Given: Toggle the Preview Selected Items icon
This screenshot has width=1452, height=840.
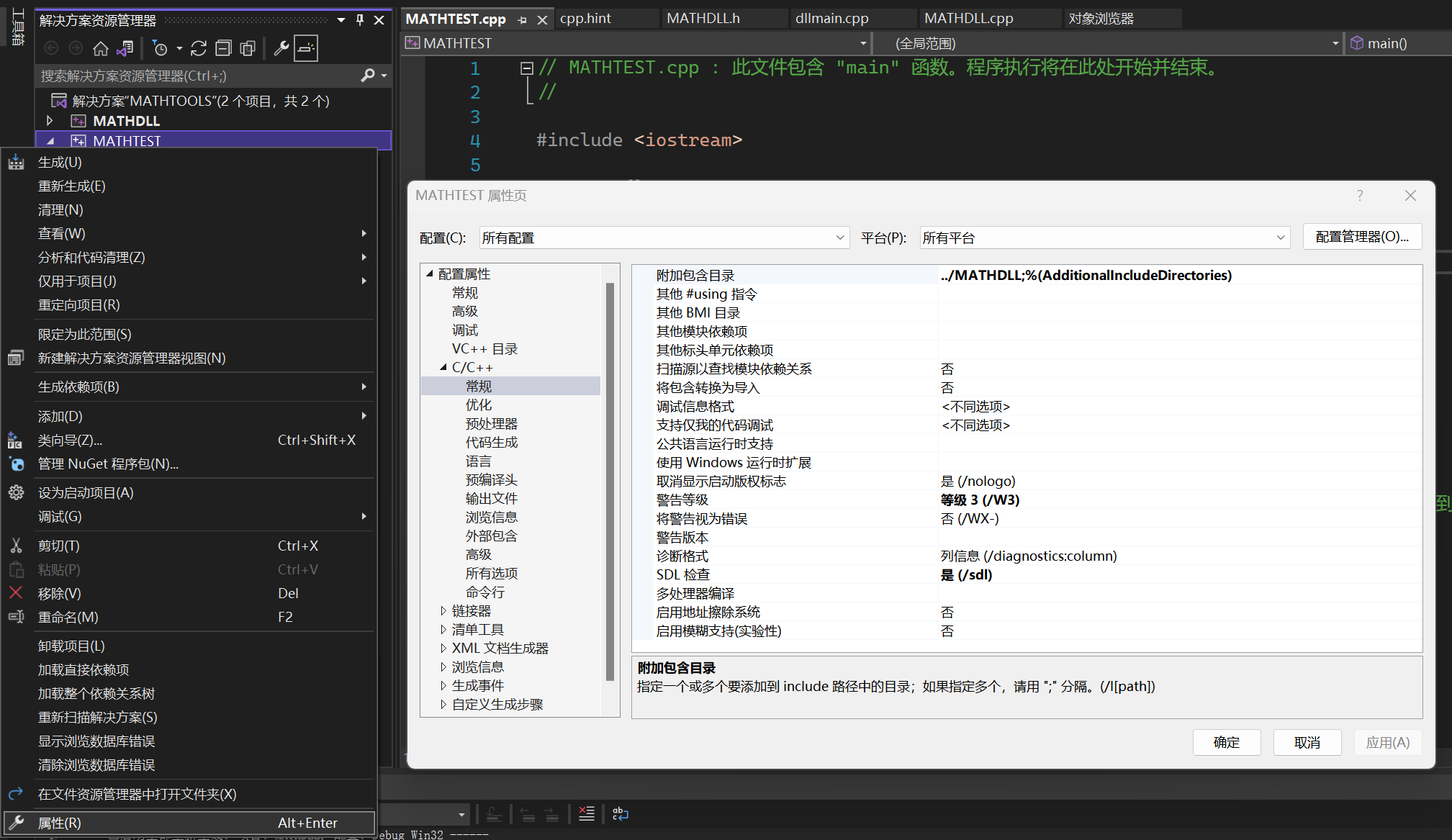Looking at the screenshot, I should pyautogui.click(x=306, y=48).
